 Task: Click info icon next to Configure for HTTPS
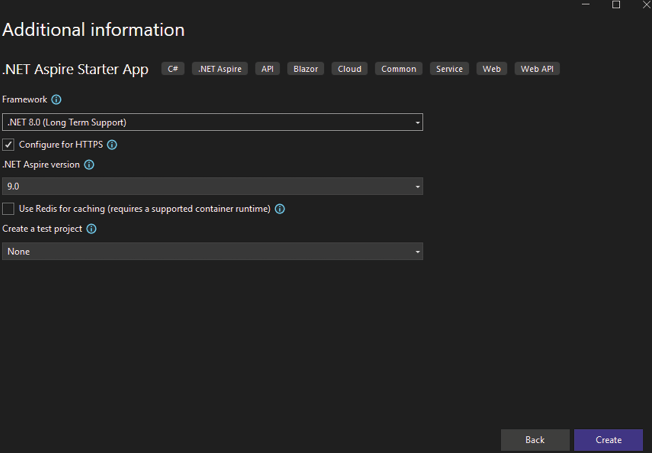click(x=112, y=145)
